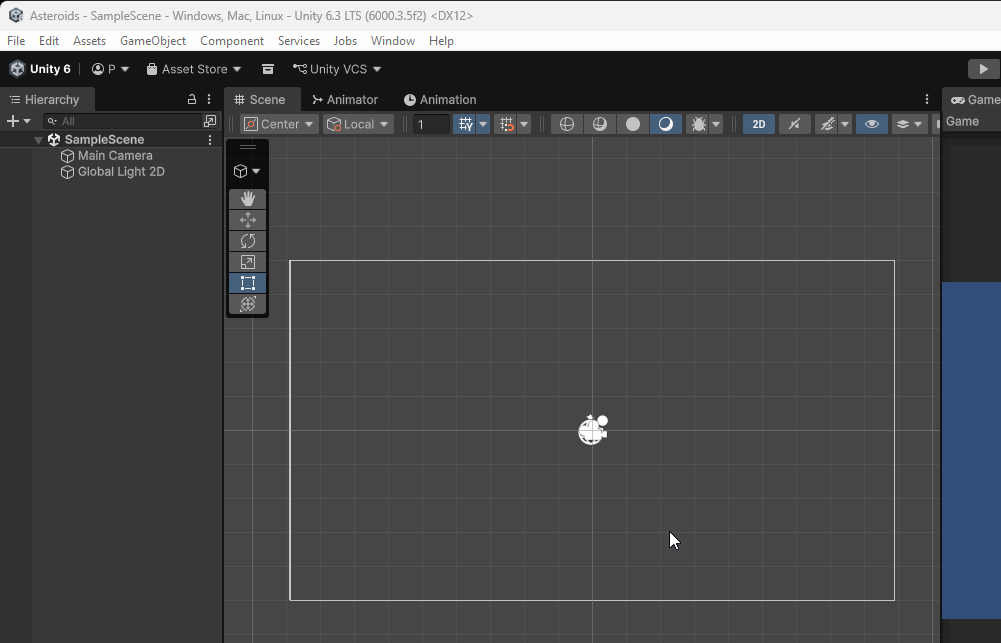Viewport: 1001px width, 643px height.
Task: Open the Assets menu
Action: 89,41
